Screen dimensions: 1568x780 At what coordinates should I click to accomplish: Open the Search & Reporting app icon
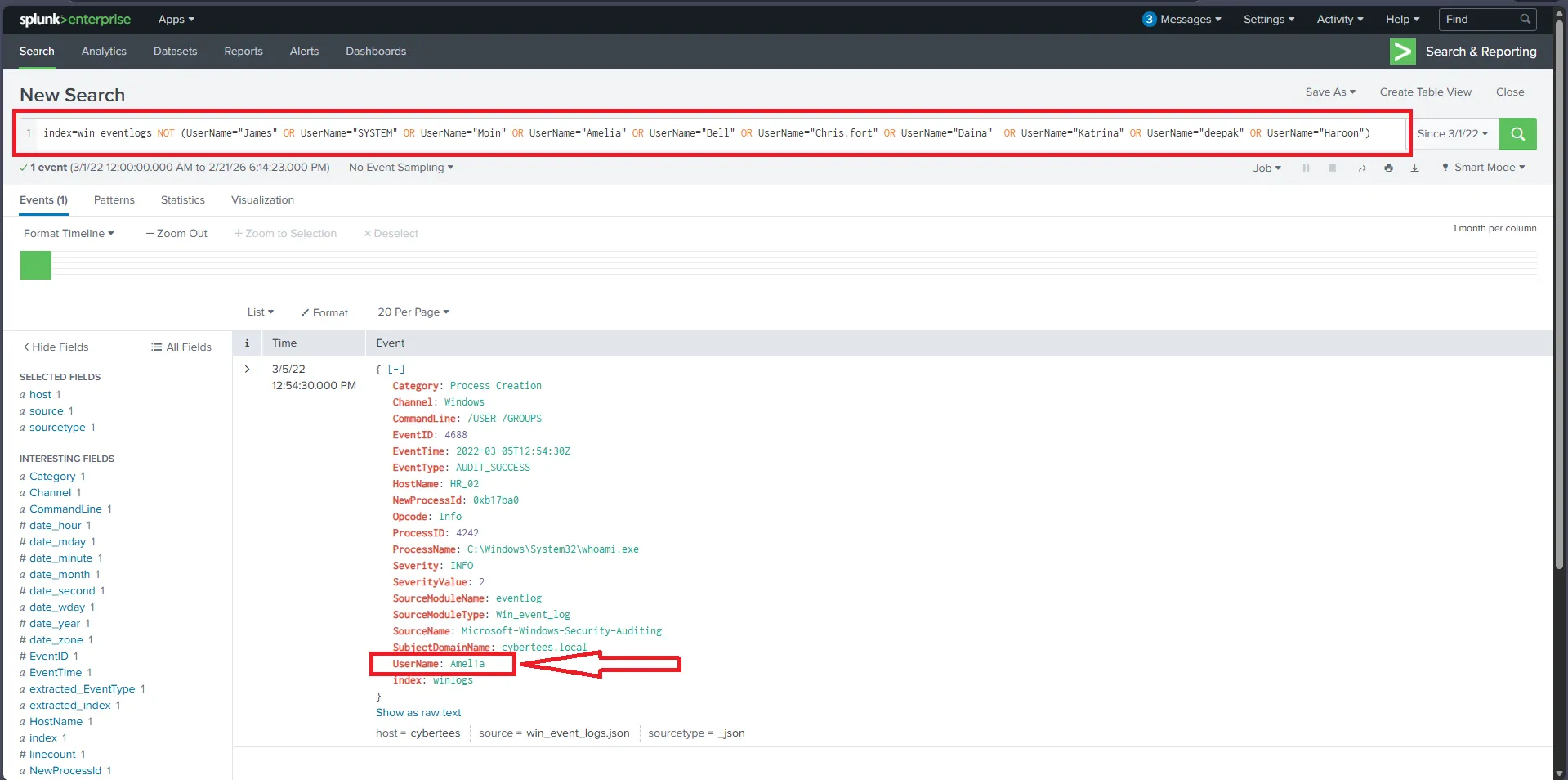coord(1401,52)
